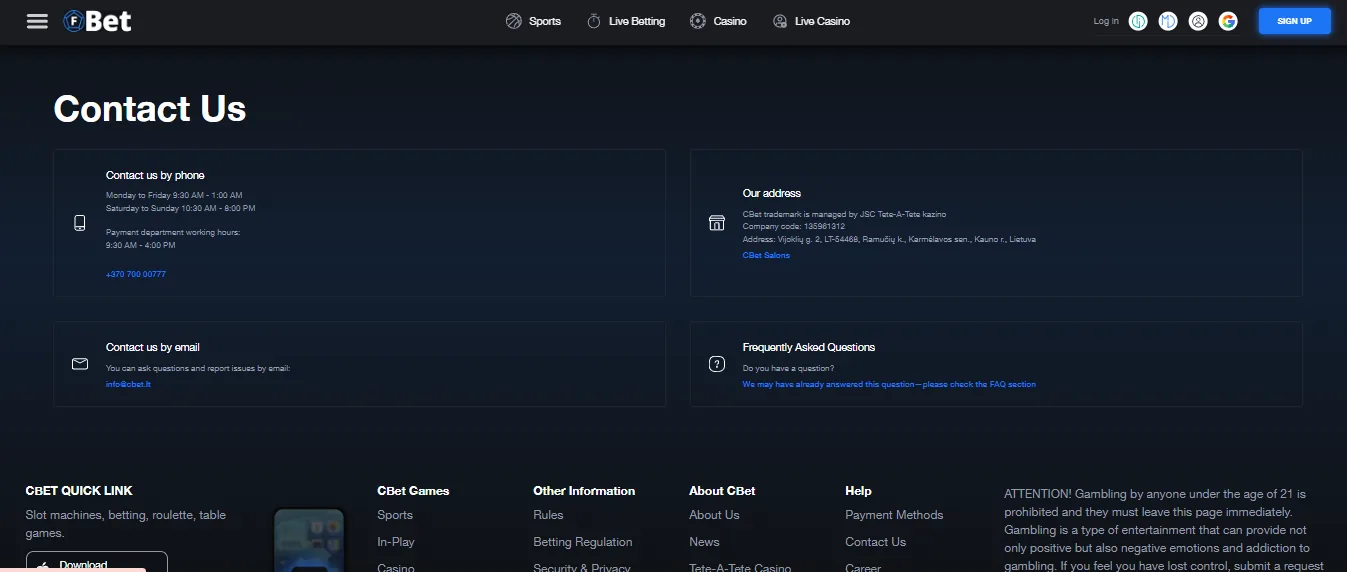Click the blue SIGN UP button
1347x572 pixels.
(1295, 21)
